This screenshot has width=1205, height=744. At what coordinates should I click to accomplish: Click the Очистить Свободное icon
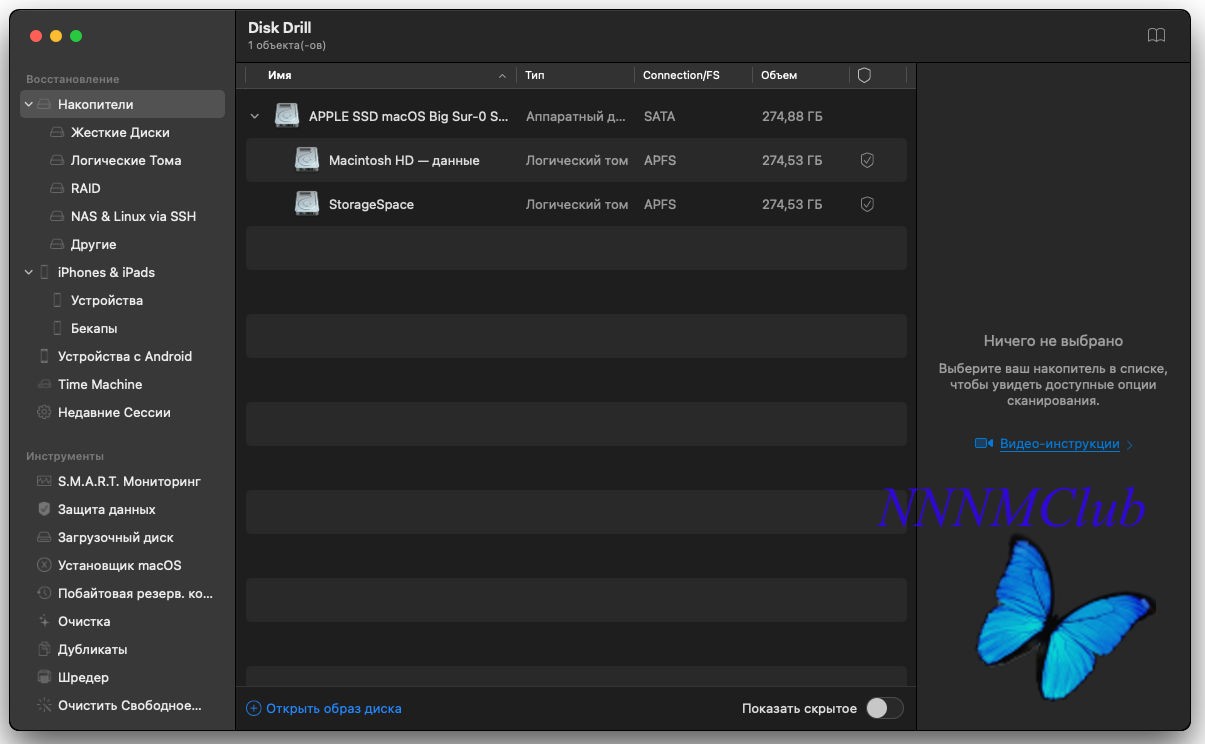click(x=44, y=705)
